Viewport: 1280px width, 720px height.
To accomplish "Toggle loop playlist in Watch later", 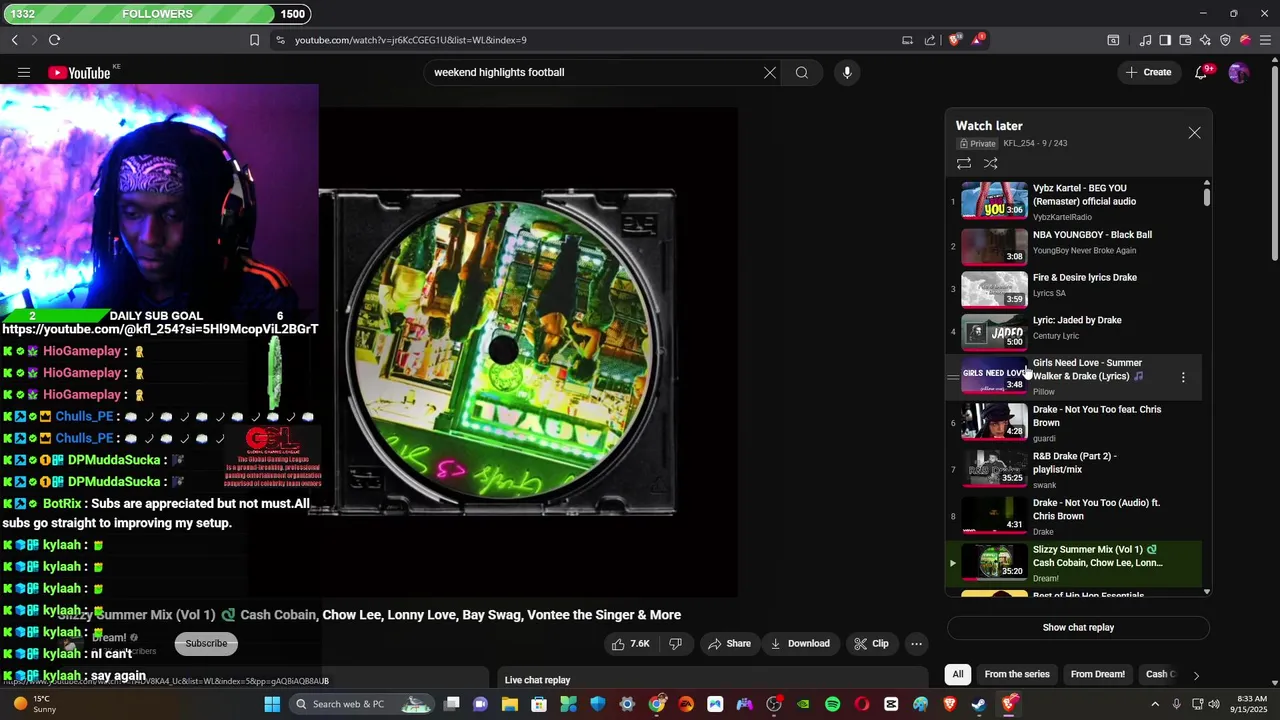I will [964, 163].
